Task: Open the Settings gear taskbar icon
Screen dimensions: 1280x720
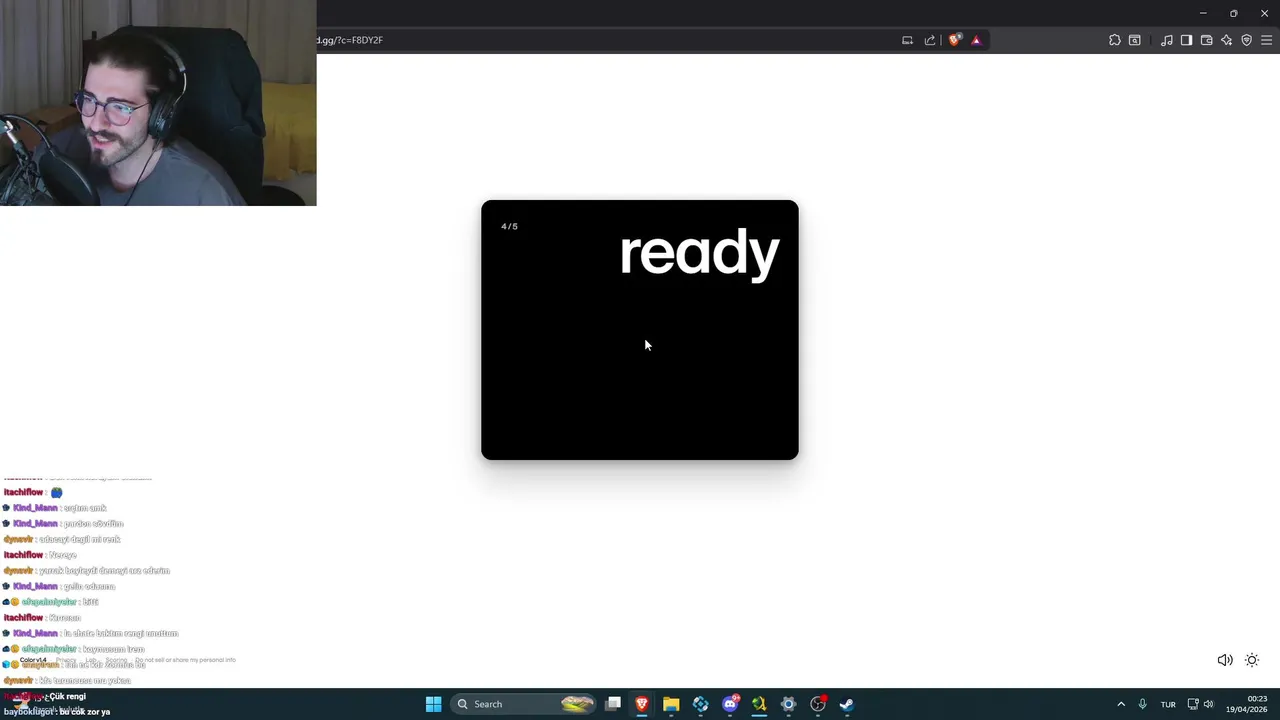Action: coord(788,704)
